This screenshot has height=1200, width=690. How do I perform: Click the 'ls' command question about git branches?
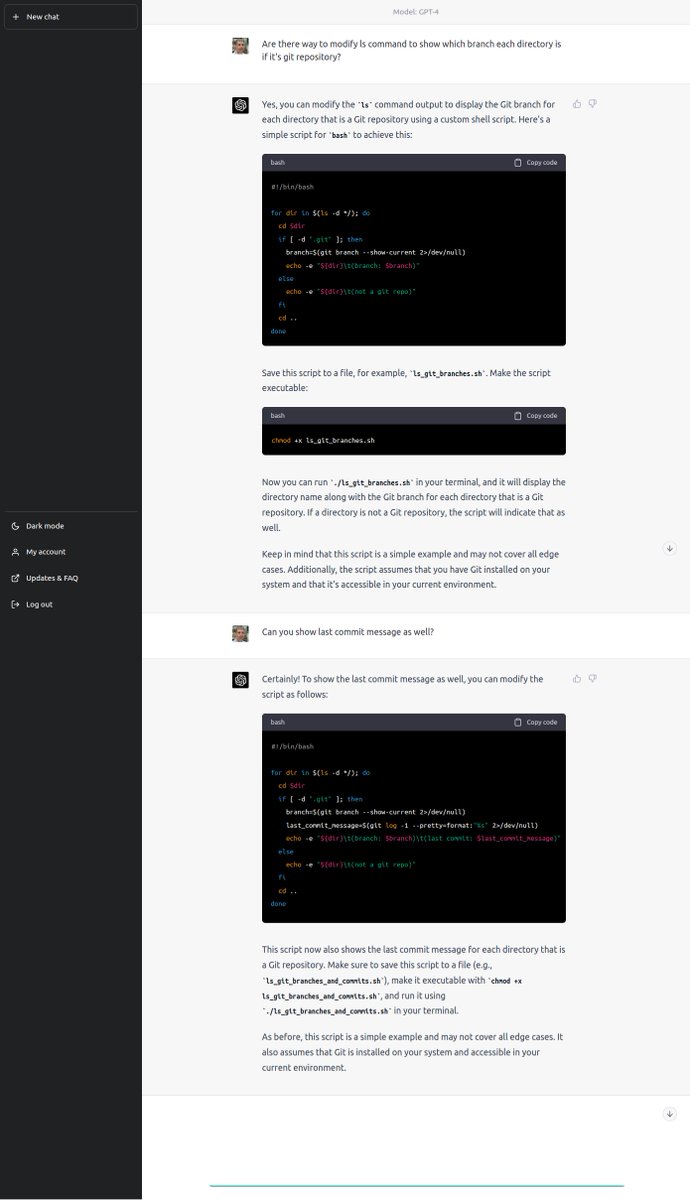click(411, 51)
